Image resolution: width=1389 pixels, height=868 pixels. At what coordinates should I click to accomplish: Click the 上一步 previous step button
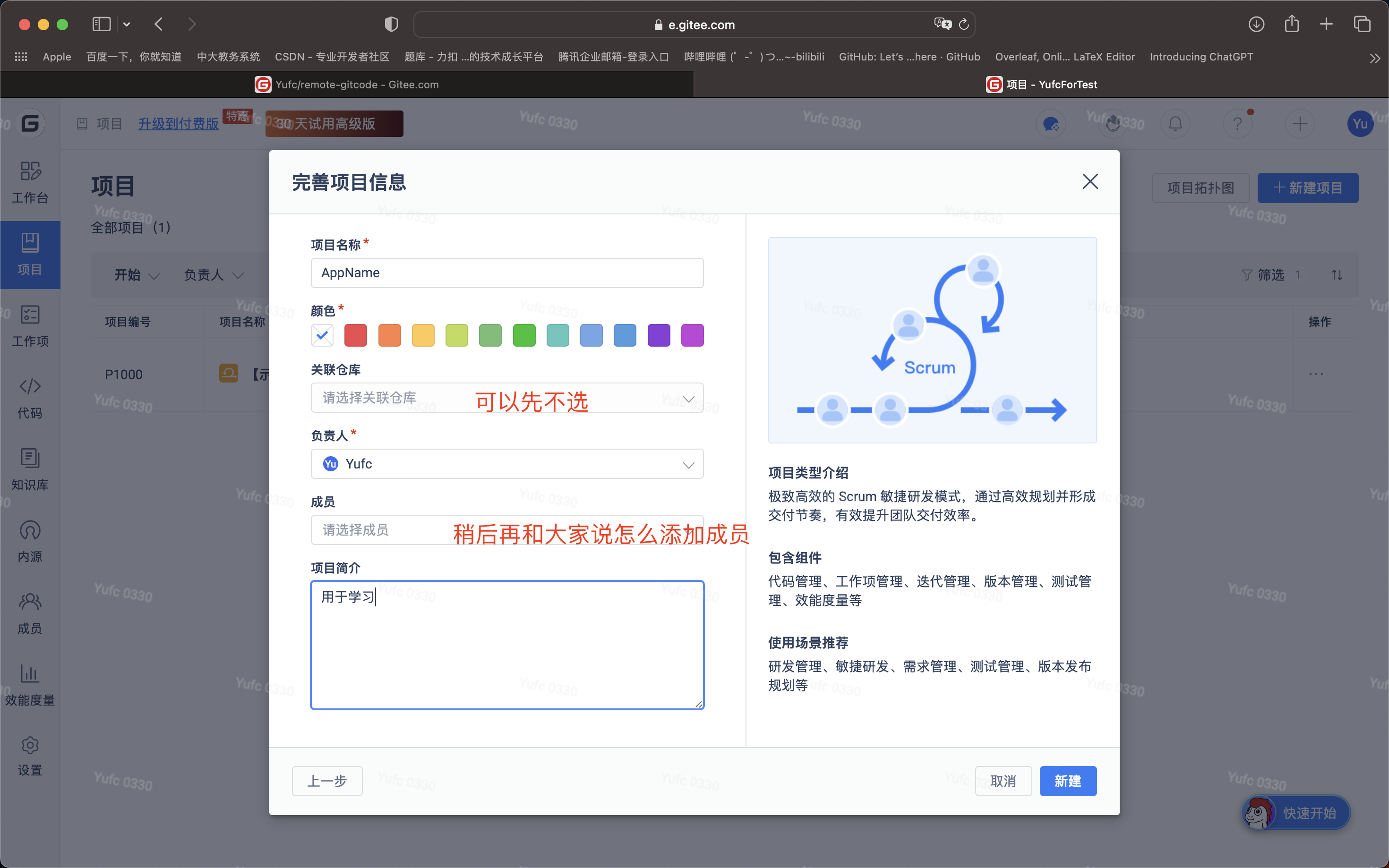(x=327, y=781)
